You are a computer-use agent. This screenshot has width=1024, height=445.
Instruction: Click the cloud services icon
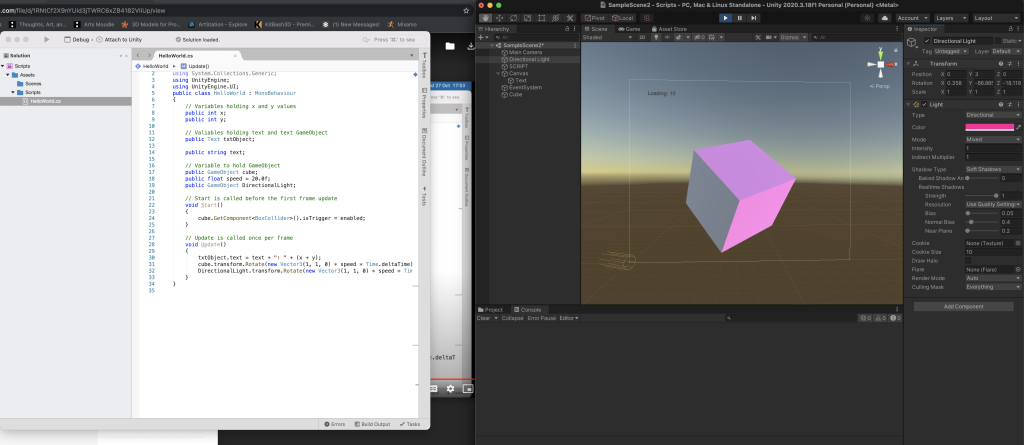[x=883, y=18]
